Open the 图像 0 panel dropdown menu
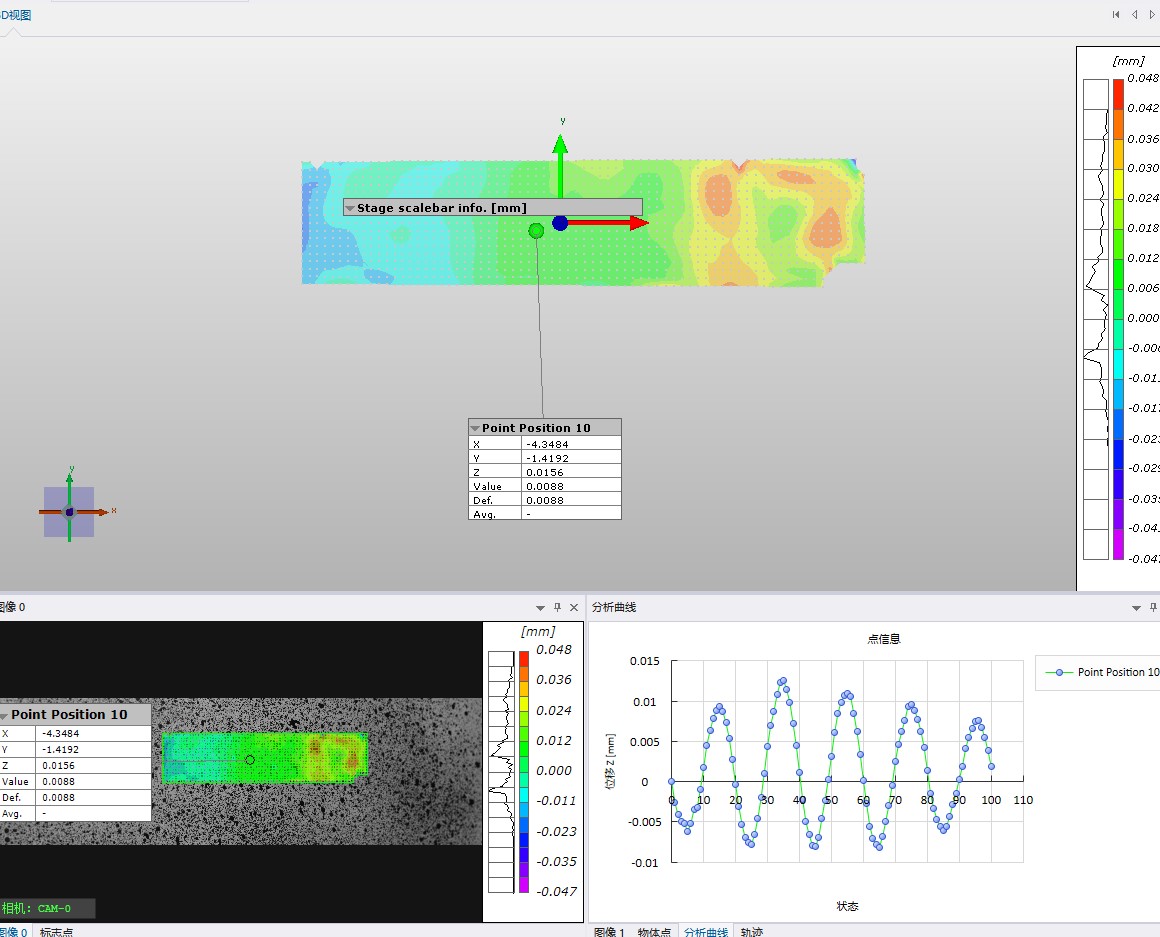 click(x=541, y=607)
